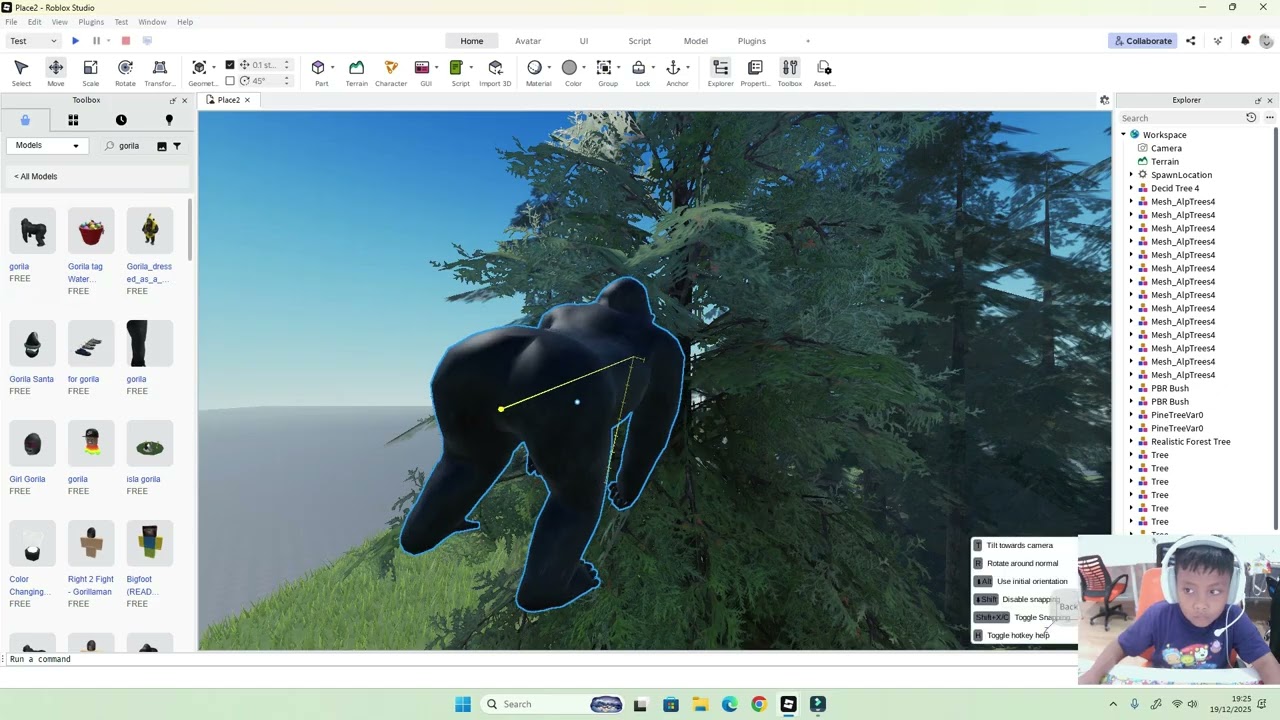Open the Toolbox Marketplace tab
The height and width of the screenshot is (720, 1280).
(x=25, y=120)
